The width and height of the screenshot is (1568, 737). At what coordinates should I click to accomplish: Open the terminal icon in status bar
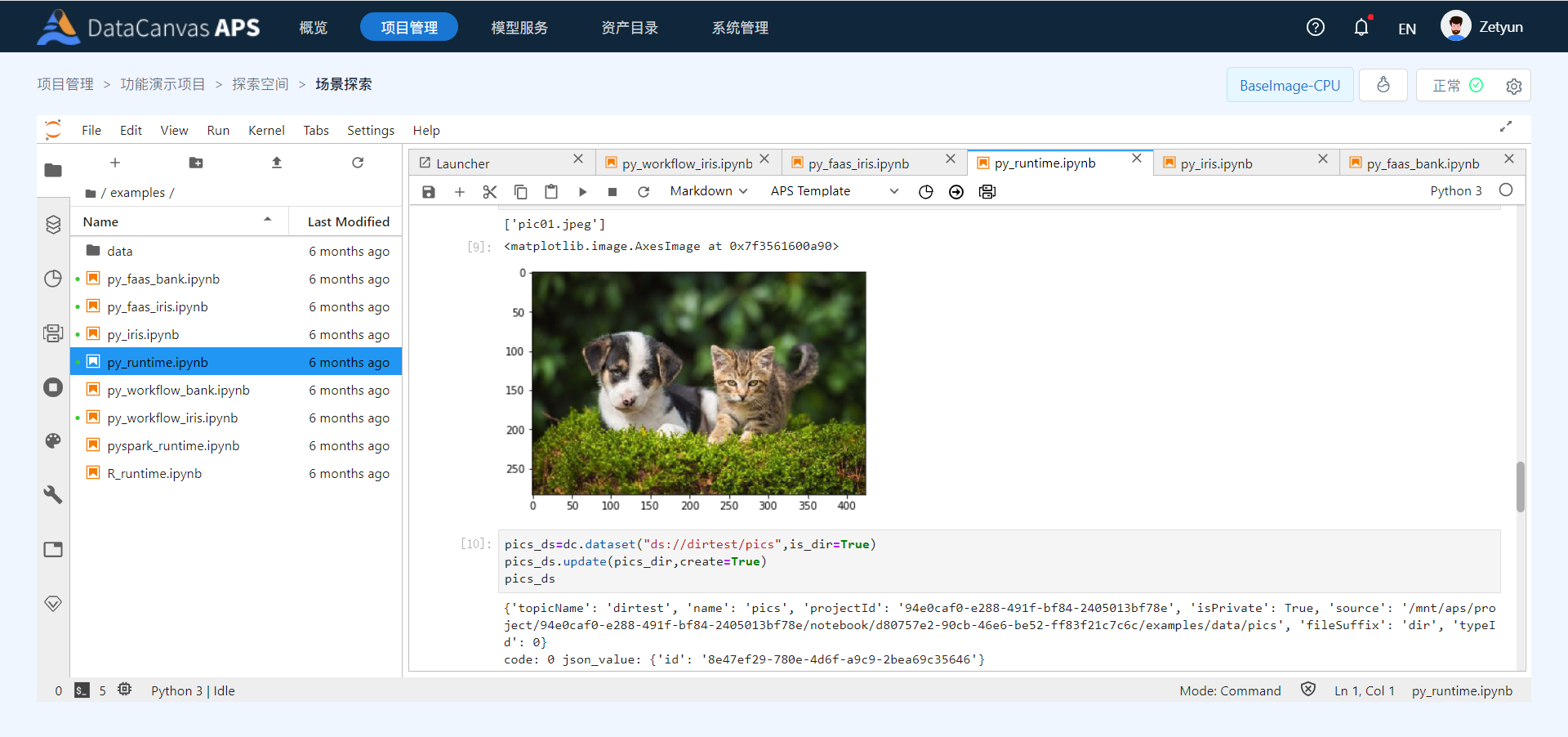[82, 690]
